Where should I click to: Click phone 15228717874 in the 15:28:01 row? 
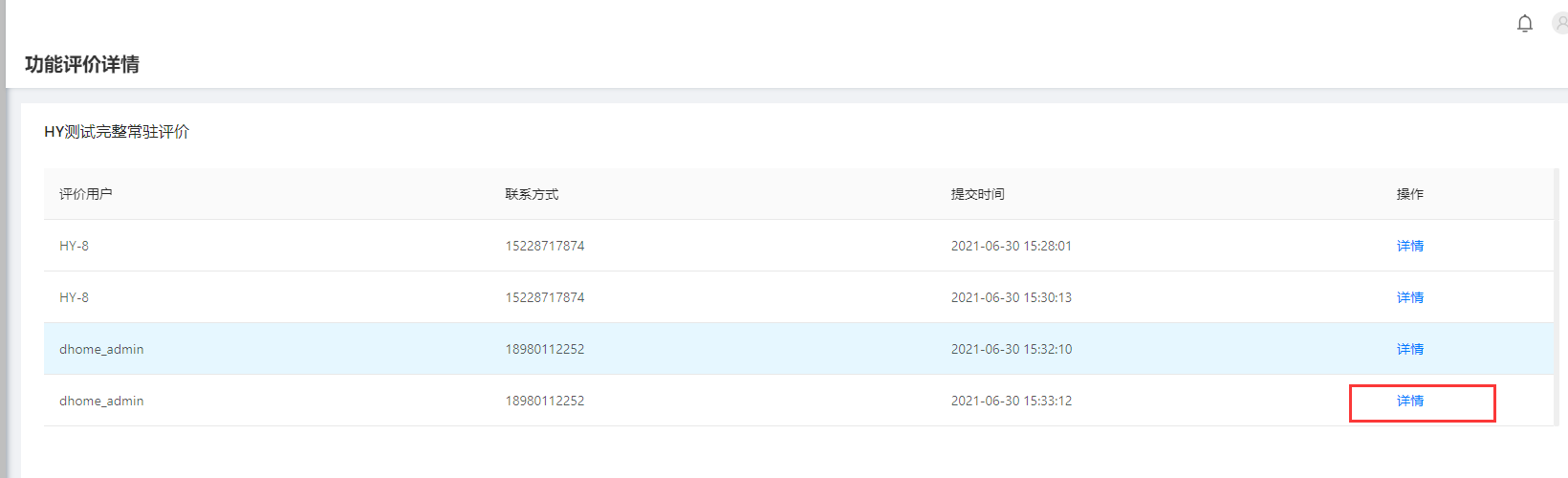point(545,246)
